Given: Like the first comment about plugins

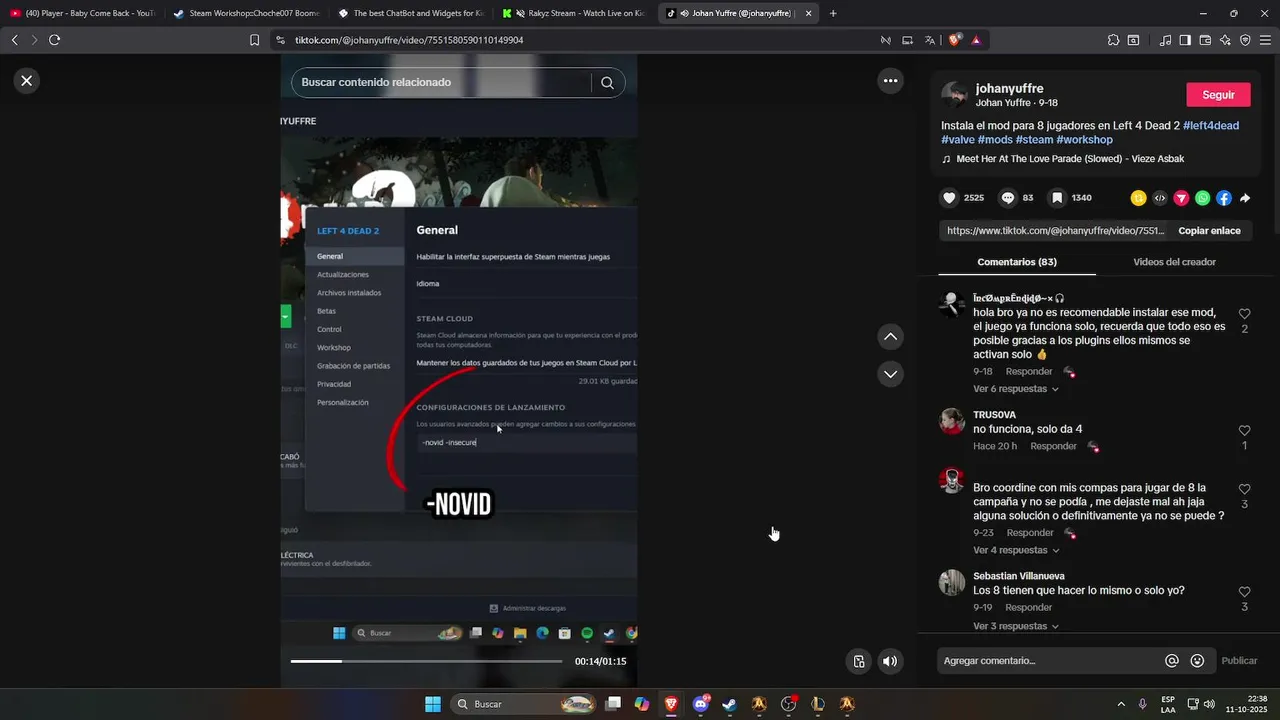Looking at the screenshot, I should tap(1244, 314).
